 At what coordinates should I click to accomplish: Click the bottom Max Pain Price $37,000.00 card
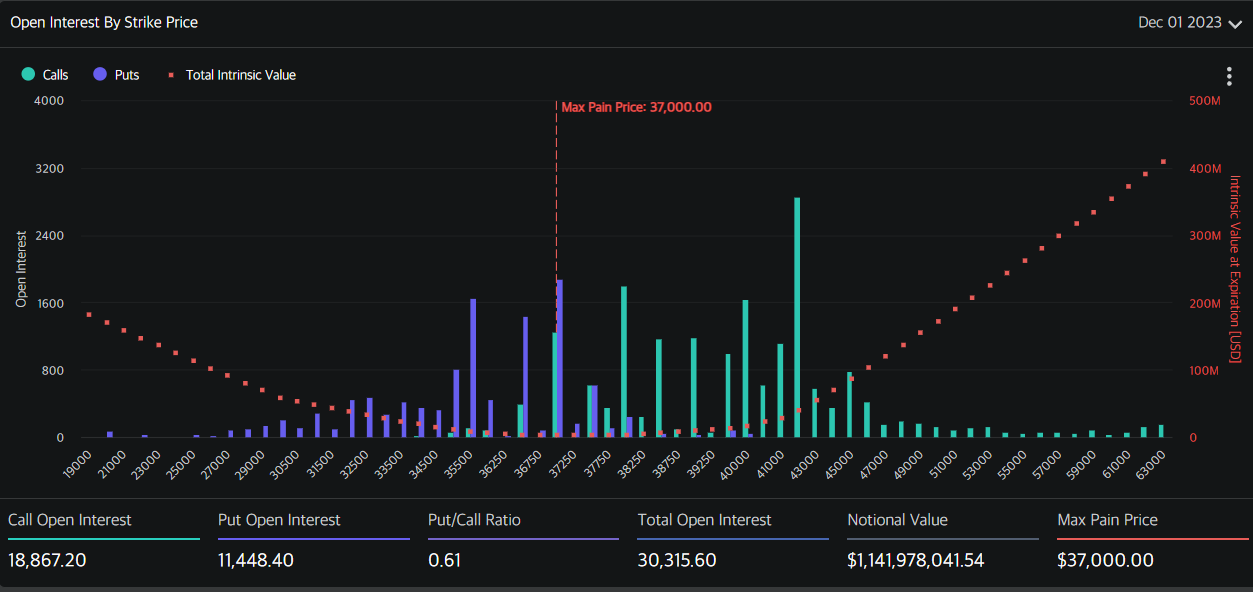(1151, 540)
